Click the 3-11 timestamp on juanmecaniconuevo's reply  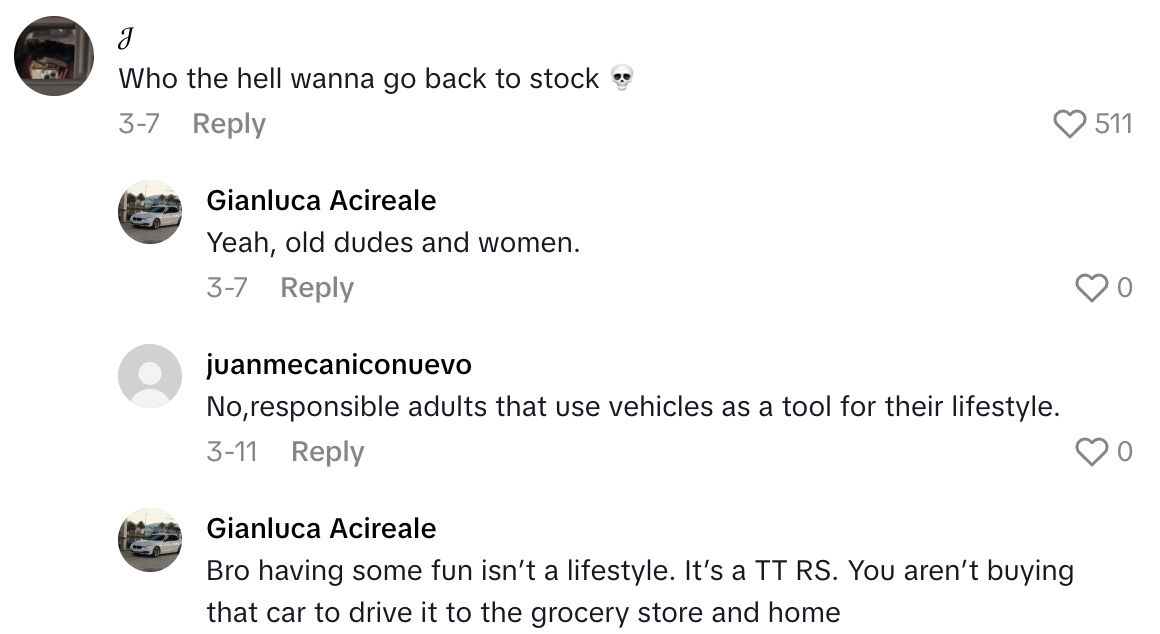point(232,452)
